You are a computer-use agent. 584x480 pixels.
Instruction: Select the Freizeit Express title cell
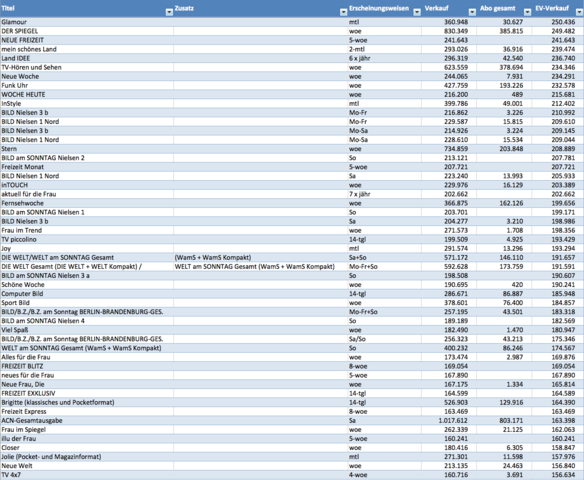(x=87, y=411)
